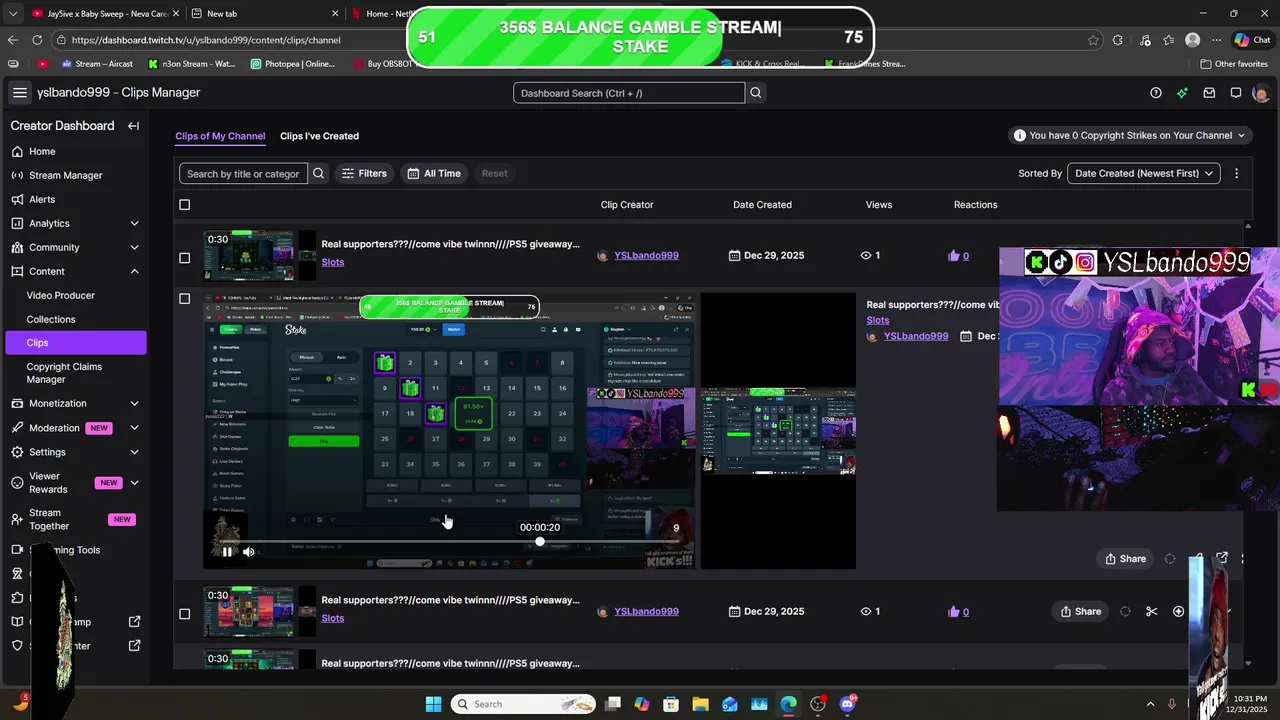Go back in the browser
Viewport: 1280px width, 720px height.
13,40
